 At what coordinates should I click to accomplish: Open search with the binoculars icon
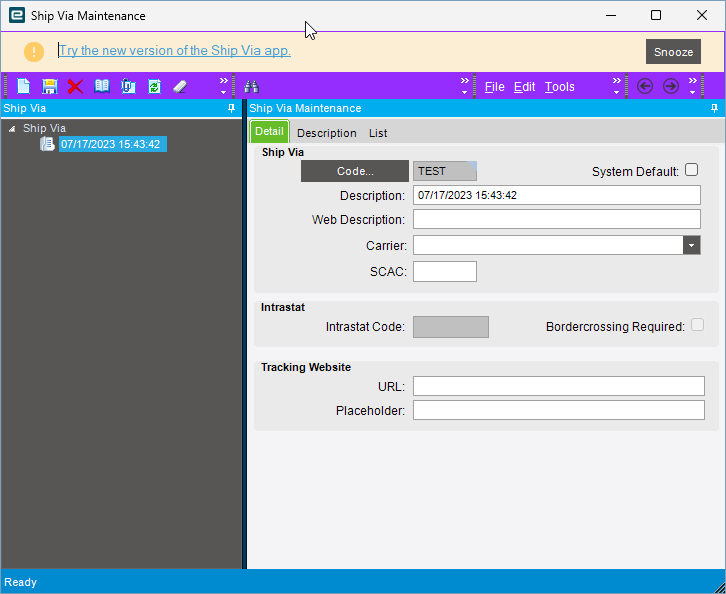pyautogui.click(x=251, y=86)
